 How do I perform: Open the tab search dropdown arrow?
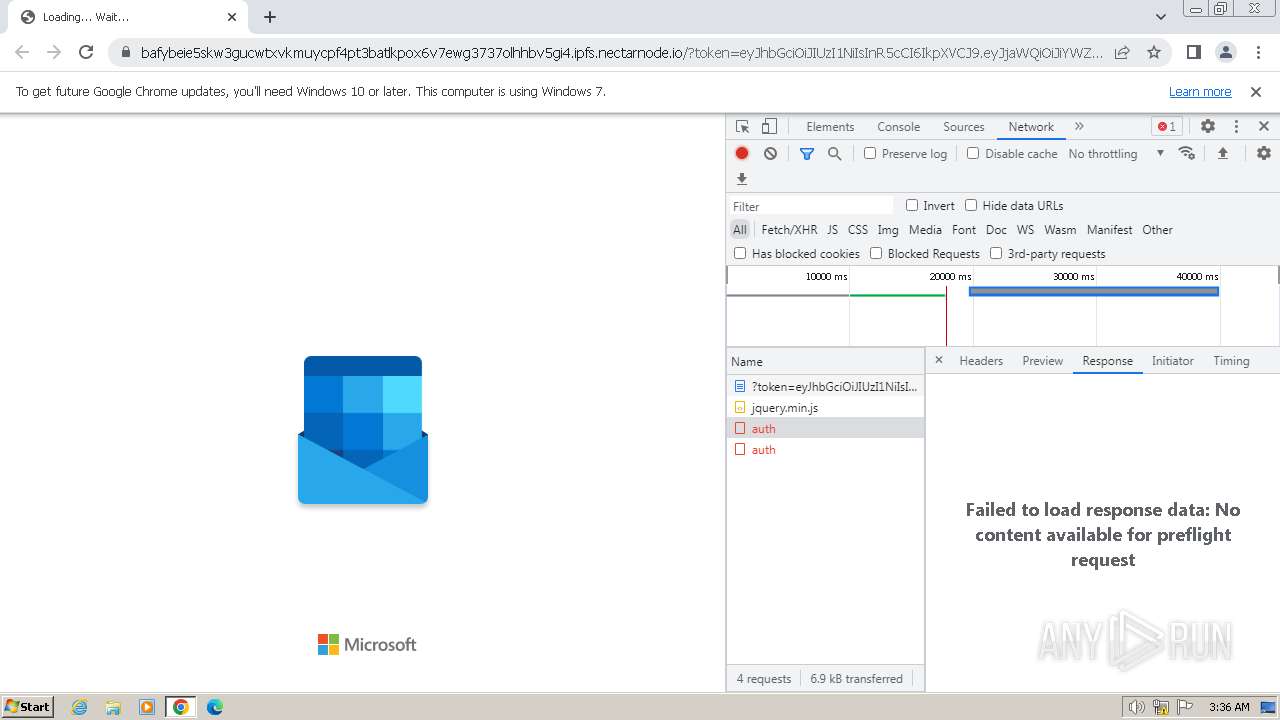1160,17
